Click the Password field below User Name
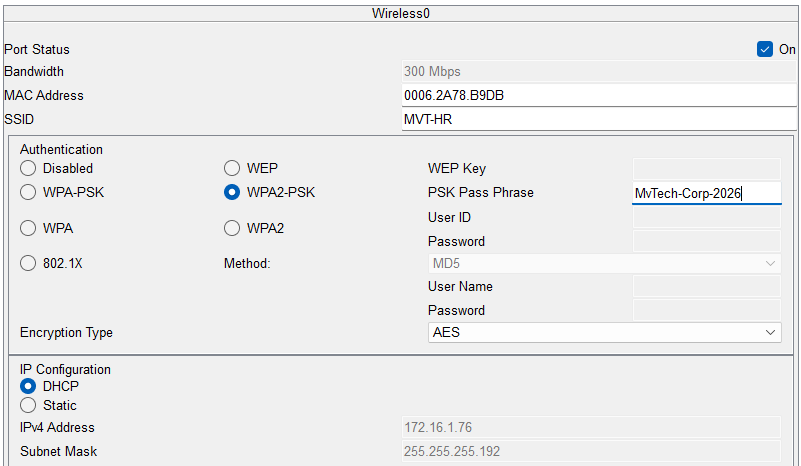The image size is (801, 466). (707, 310)
